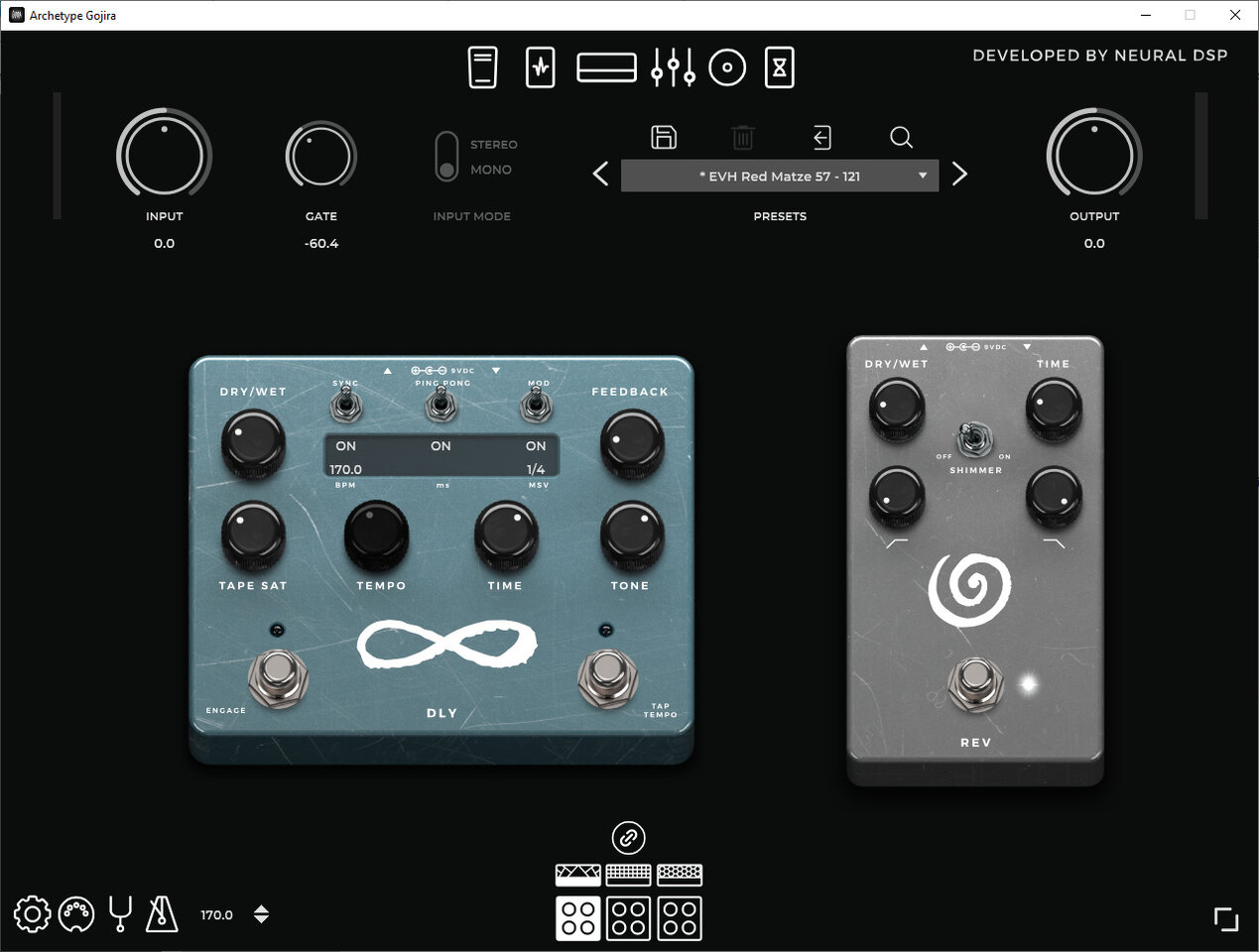
Task: Click the up arrow on DLY pedal top
Action: (x=388, y=371)
